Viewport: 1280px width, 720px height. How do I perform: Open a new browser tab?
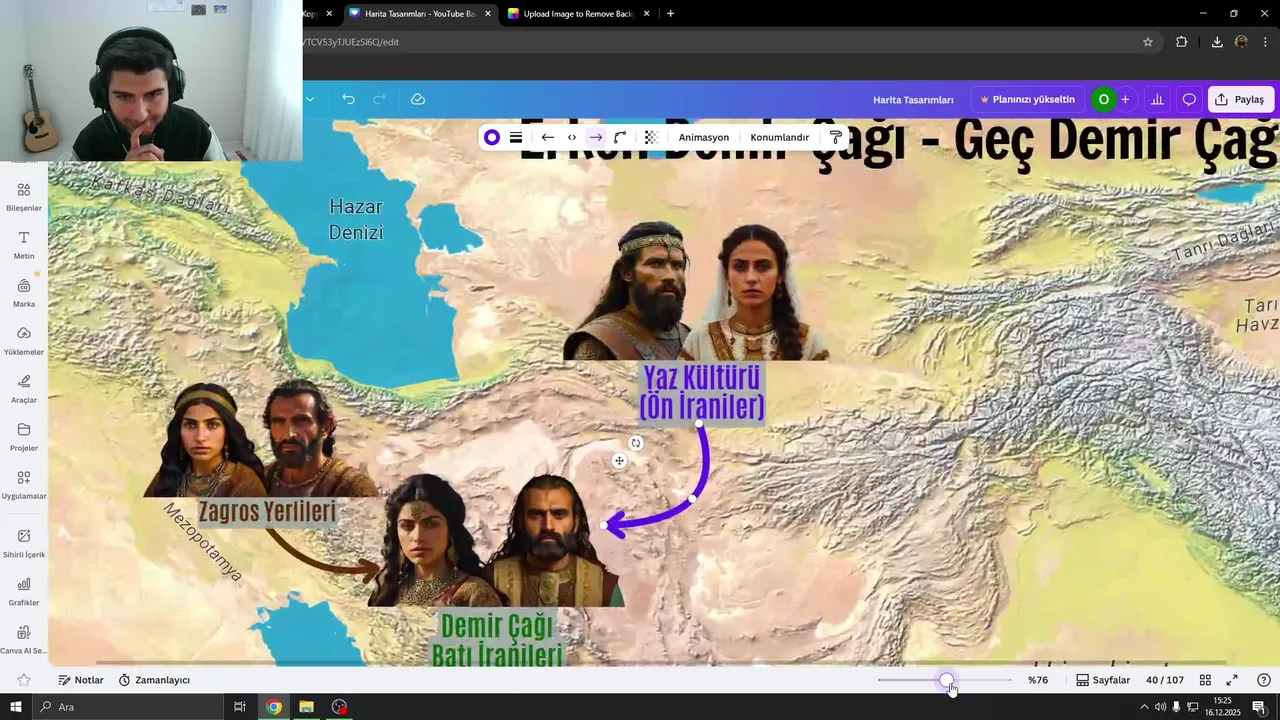tap(670, 14)
